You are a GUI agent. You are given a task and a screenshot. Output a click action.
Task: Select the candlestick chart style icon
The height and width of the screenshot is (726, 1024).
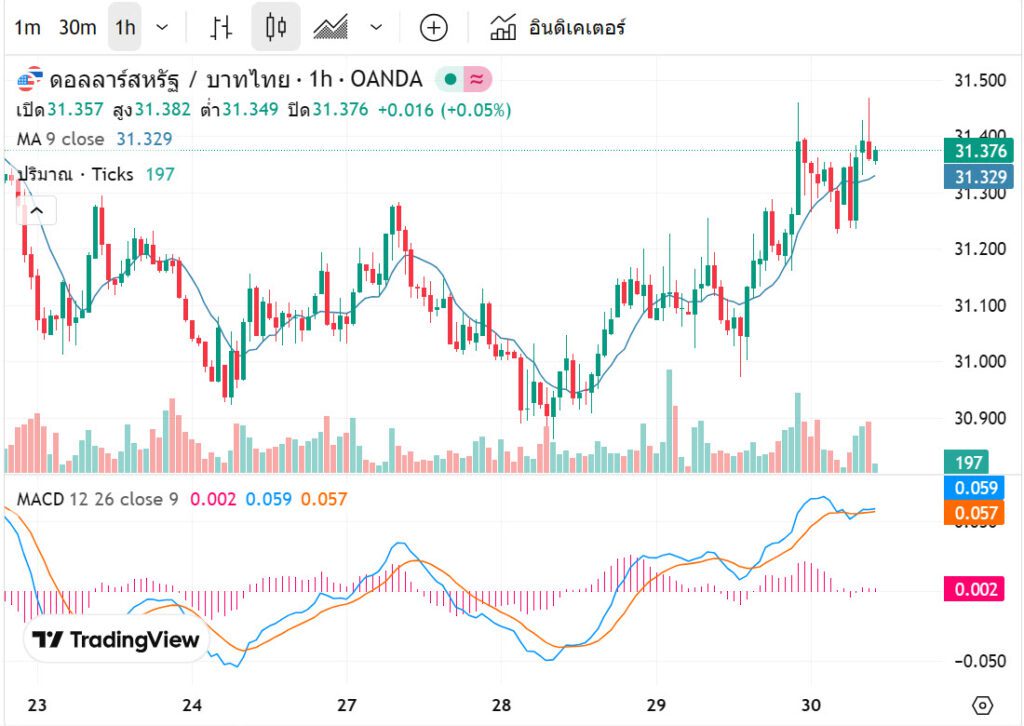point(275,28)
